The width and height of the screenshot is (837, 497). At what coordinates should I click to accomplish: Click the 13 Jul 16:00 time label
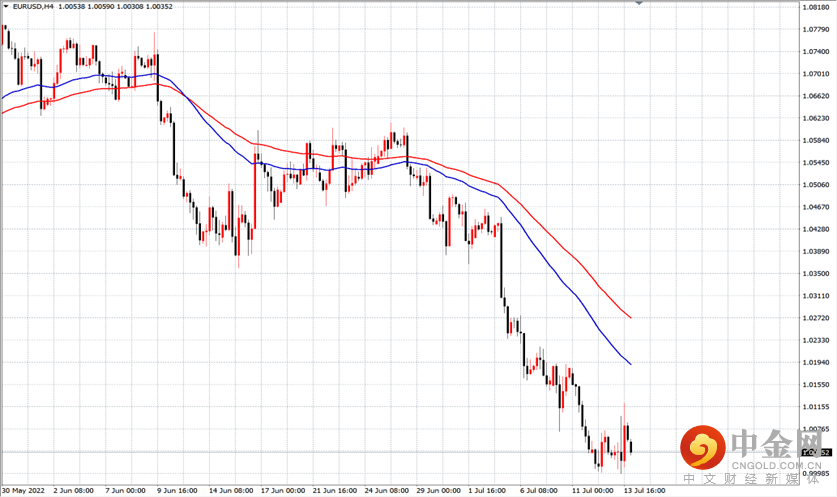pos(644,490)
